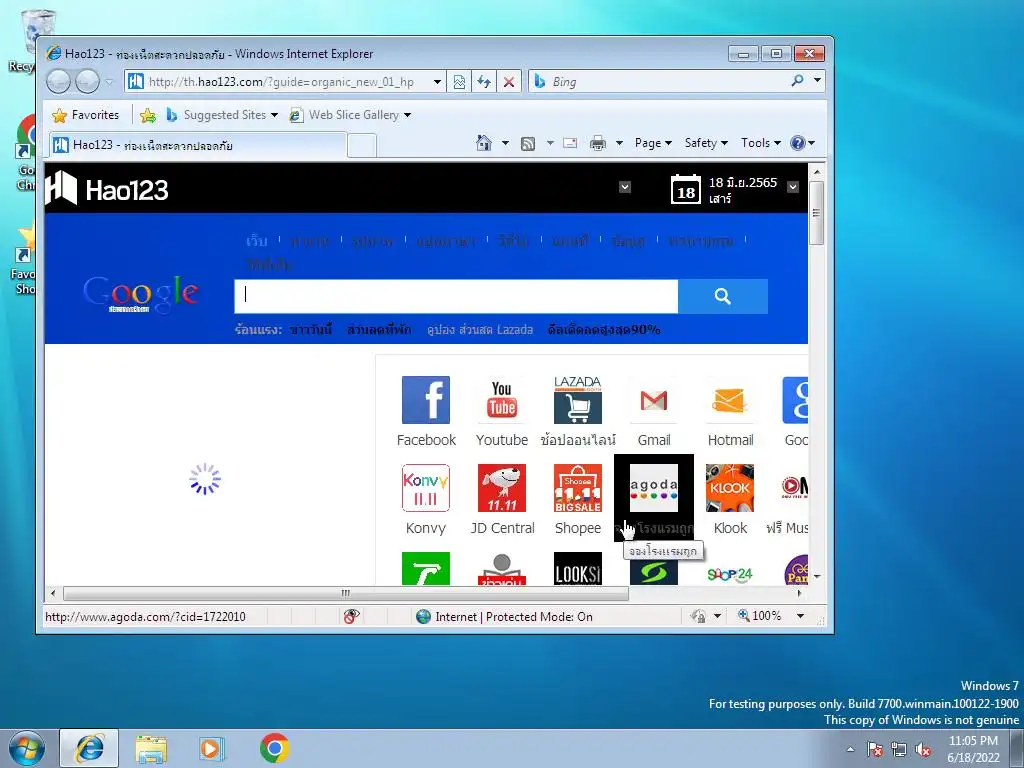Click the RSS feeds icon
This screenshot has width=1024, height=768.
coord(528,143)
